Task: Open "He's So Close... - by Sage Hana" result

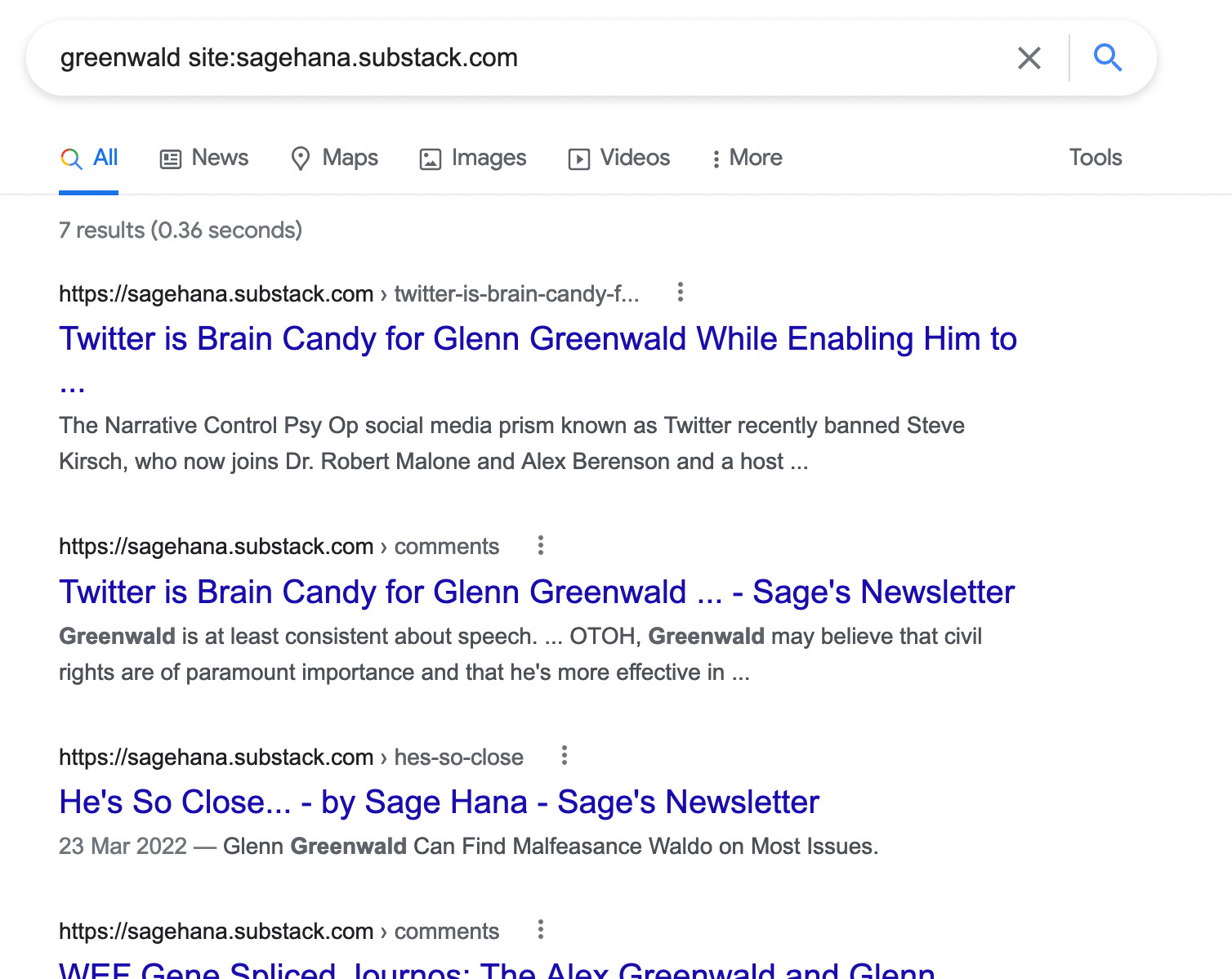Action: (x=439, y=802)
